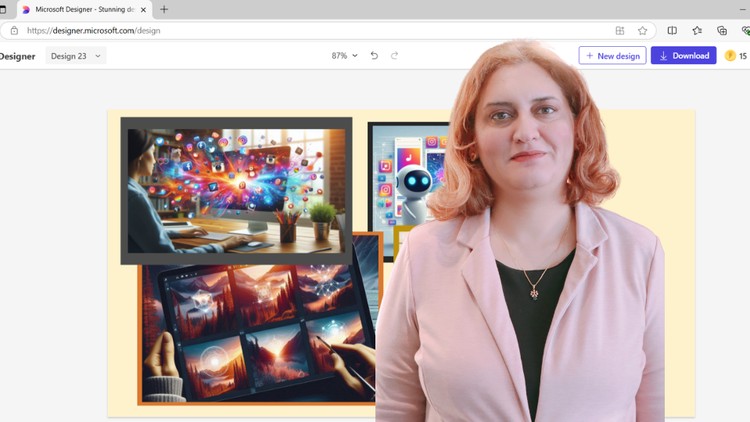The height and width of the screenshot is (422, 750).
Task: Open the 87% zoom level dropdown
Action: pyautogui.click(x=344, y=56)
